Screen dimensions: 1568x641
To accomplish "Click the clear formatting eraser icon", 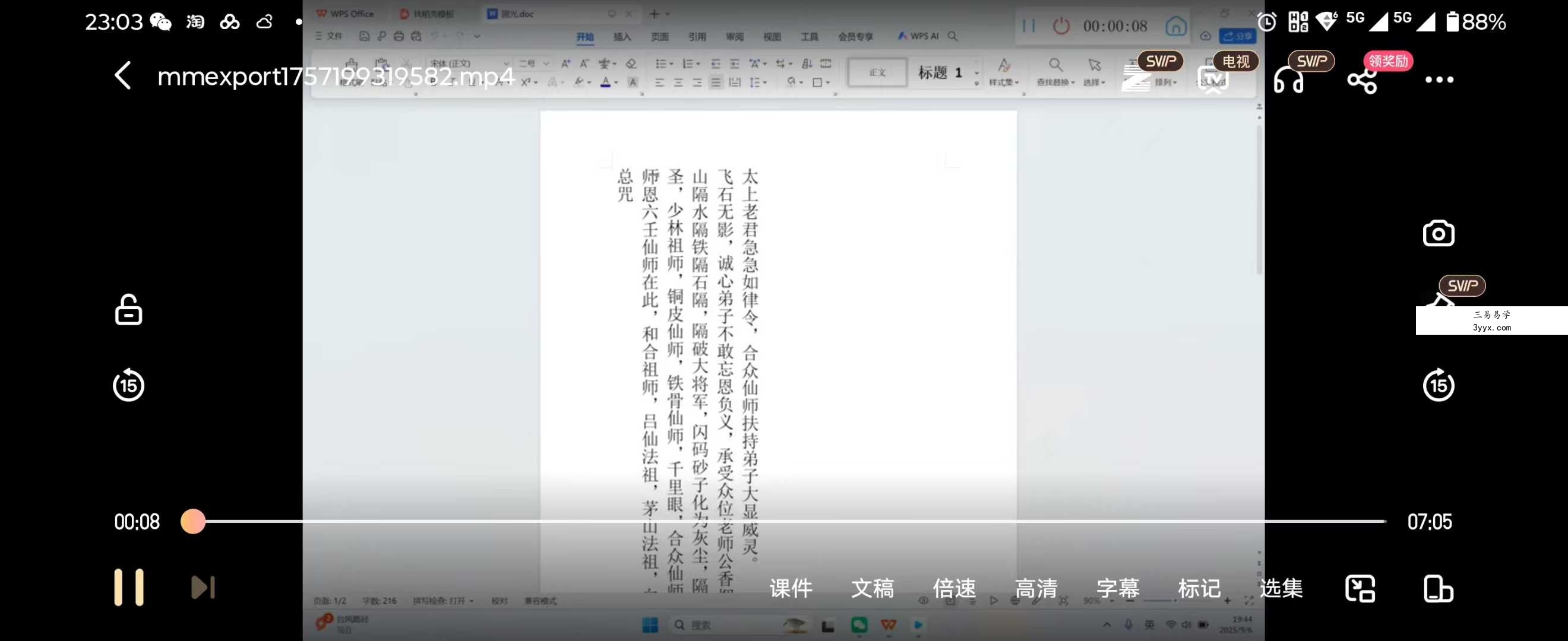I will coord(631,64).
